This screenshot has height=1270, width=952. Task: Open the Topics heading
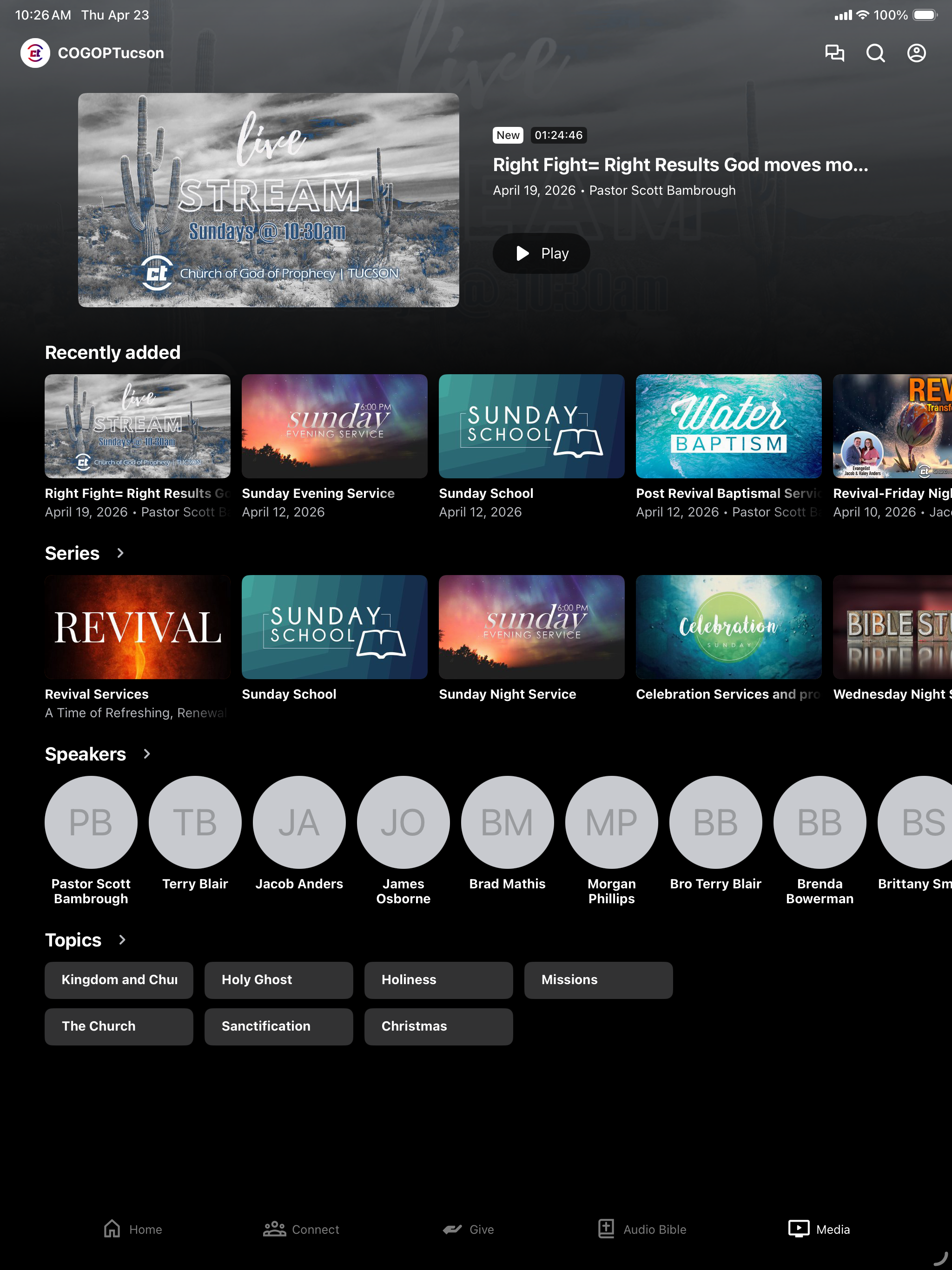click(73, 940)
